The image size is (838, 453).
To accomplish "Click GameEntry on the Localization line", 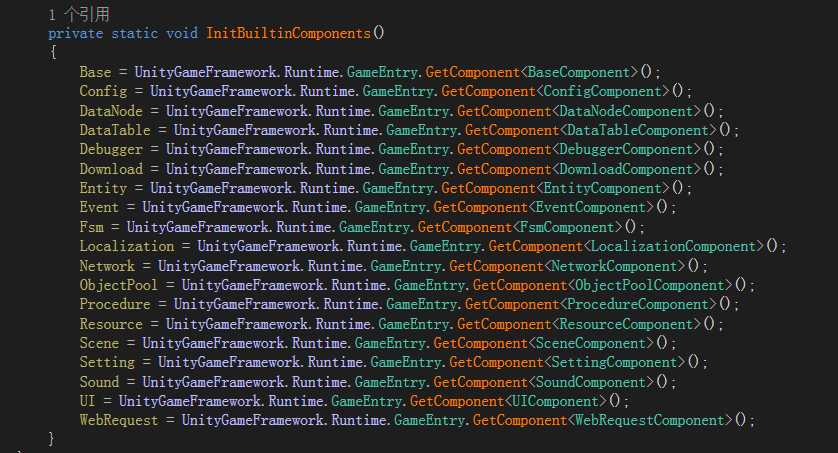I will pos(445,246).
